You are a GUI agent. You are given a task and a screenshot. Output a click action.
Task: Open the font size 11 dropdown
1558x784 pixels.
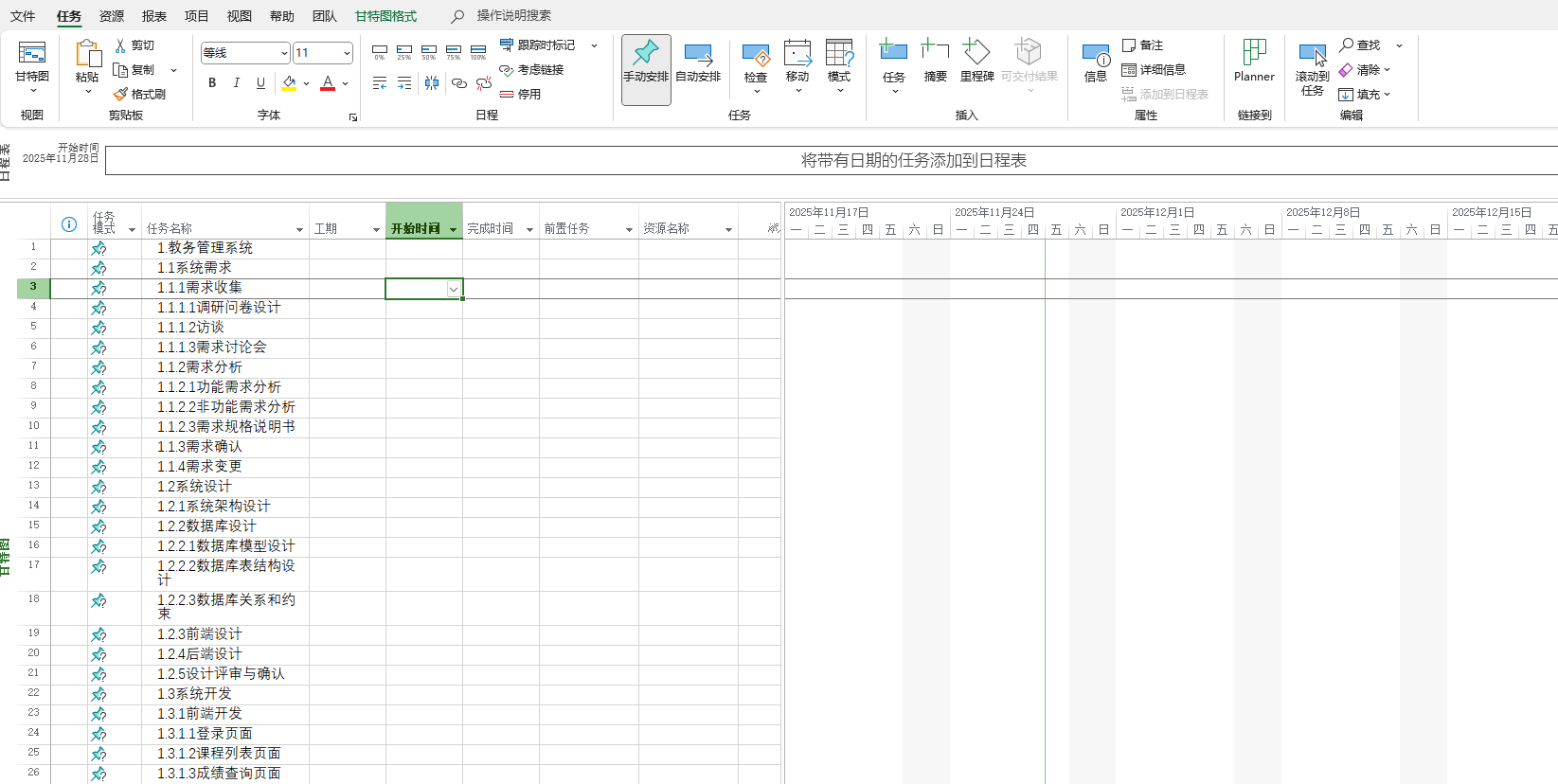(x=348, y=53)
